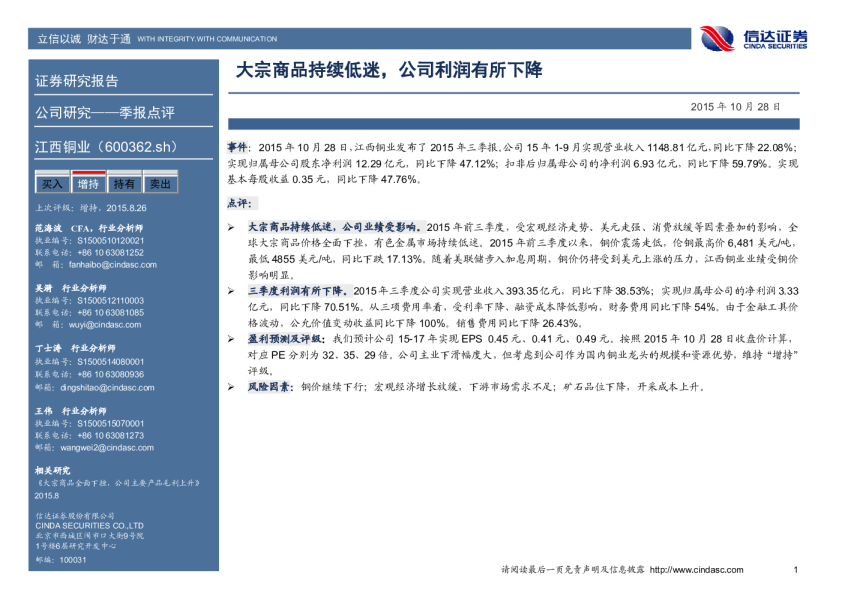Image resolution: width=842 pixels, height=595 pixels.
Task: Select the 持有 rating box
Action: [x=124, y=184]
